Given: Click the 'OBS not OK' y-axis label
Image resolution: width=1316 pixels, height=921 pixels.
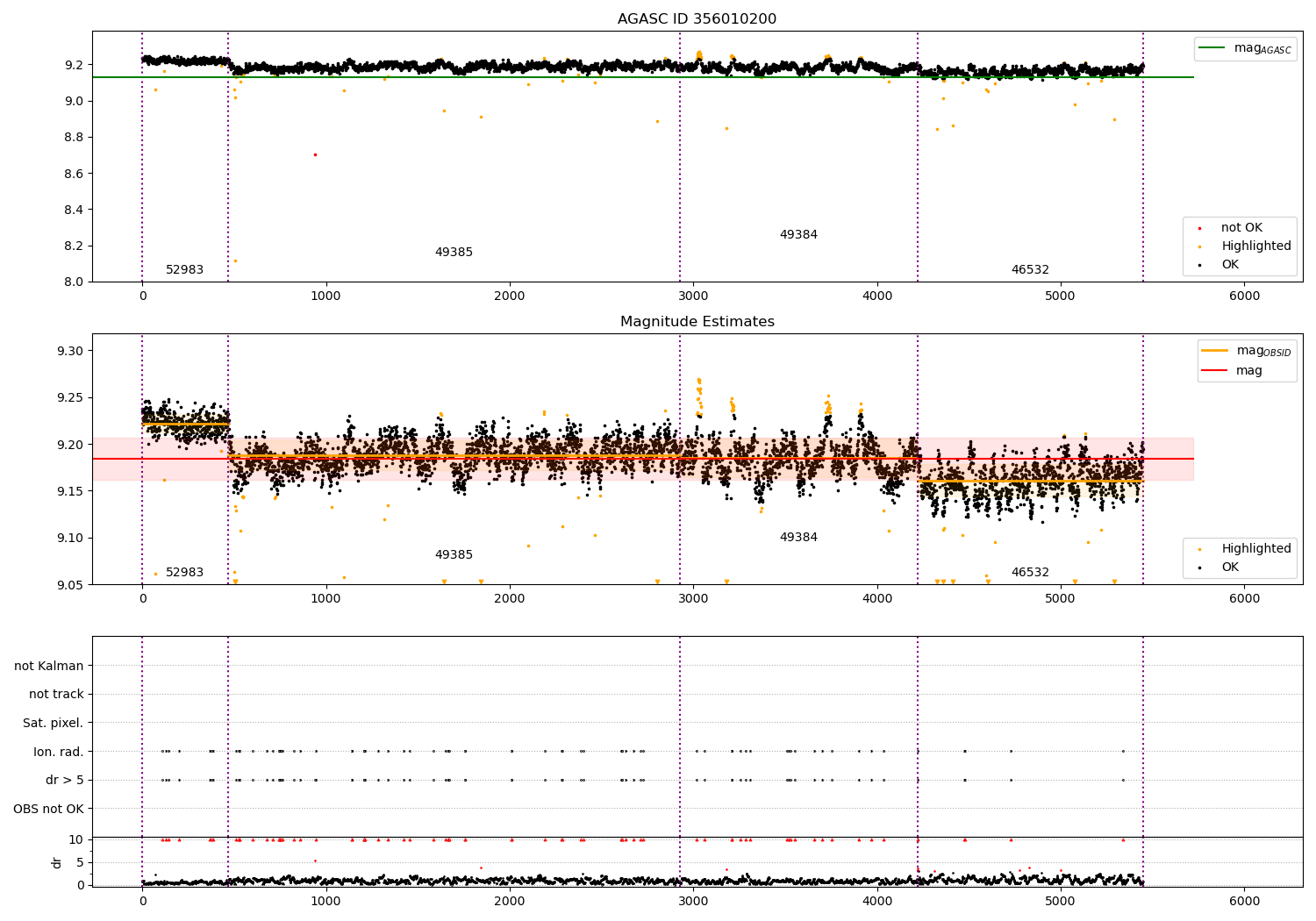Looking at the screenshot, I should [48, 808].
